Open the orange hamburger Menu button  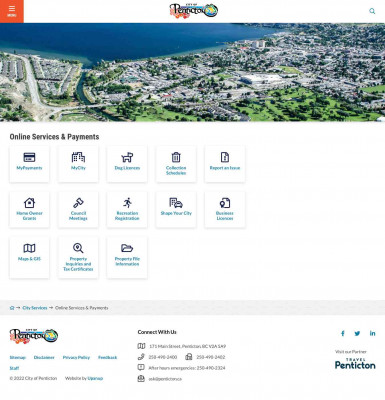[x=12, y=11]
